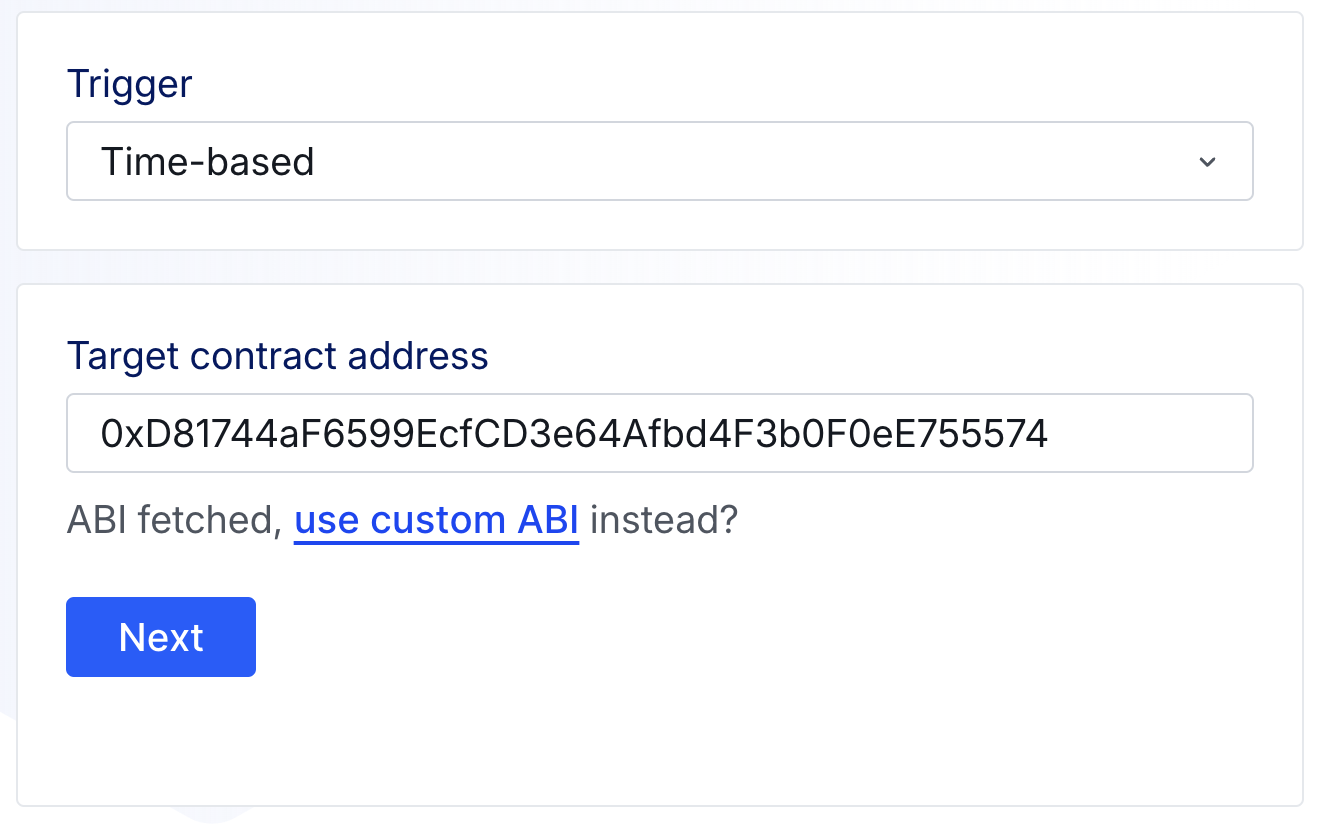Click the word instead after ABI link
Image resolution: width=1328 pixels, height=826 pixels.
pos(662,520)
